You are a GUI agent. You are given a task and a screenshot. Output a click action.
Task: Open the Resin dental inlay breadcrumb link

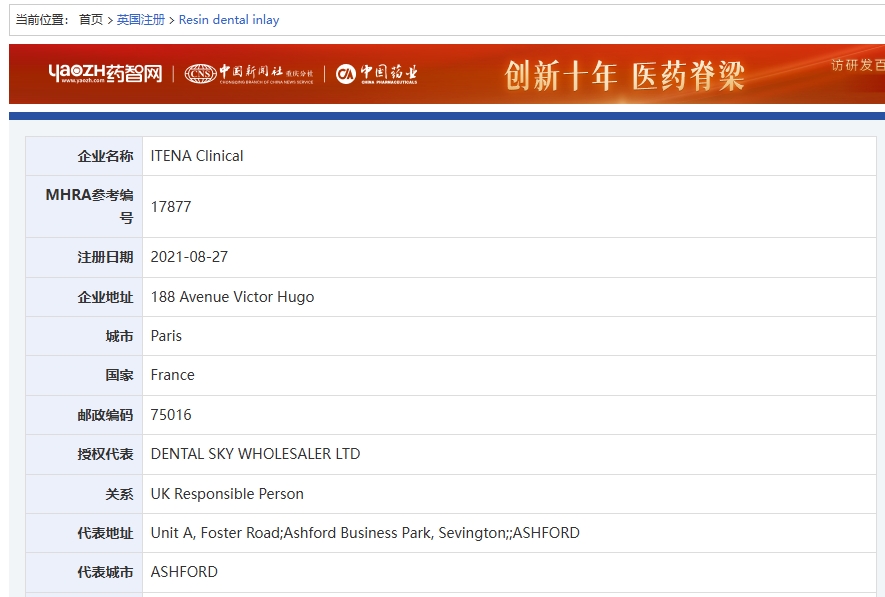(x=229, y=20)
